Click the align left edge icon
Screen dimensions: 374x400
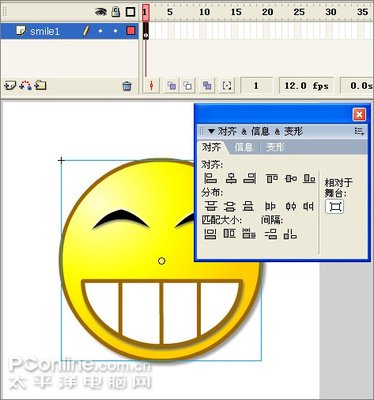[x=210, y=178]
